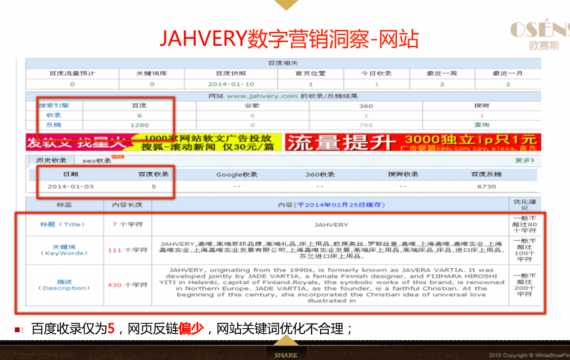Click the OSENS logo in the corner
Screen dimensions: 570x360
coord(539,35)
